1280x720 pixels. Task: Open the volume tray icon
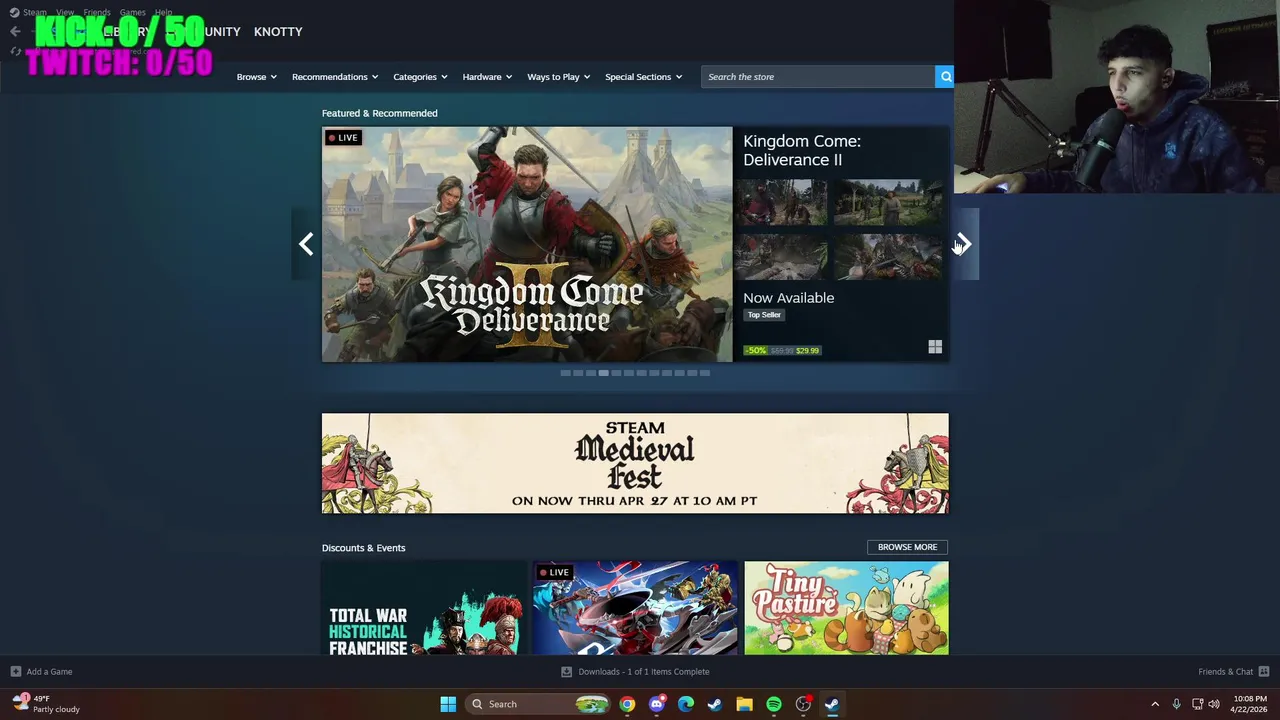tap(1215, 704)
